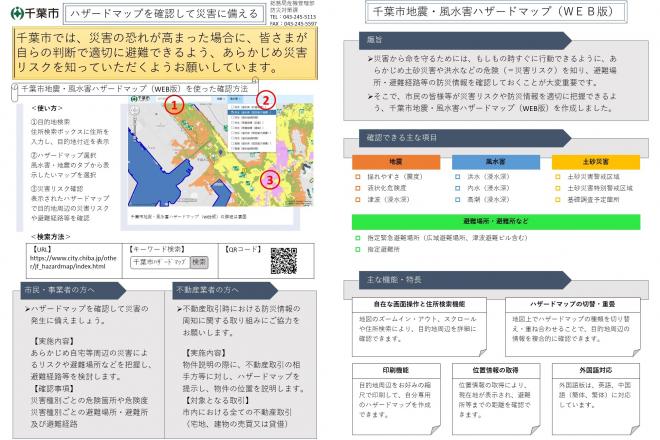Toggle the 揺れやすさ（震度） checkbox
The width and height of the screenshot is (660, 440).
click(358, 175)
